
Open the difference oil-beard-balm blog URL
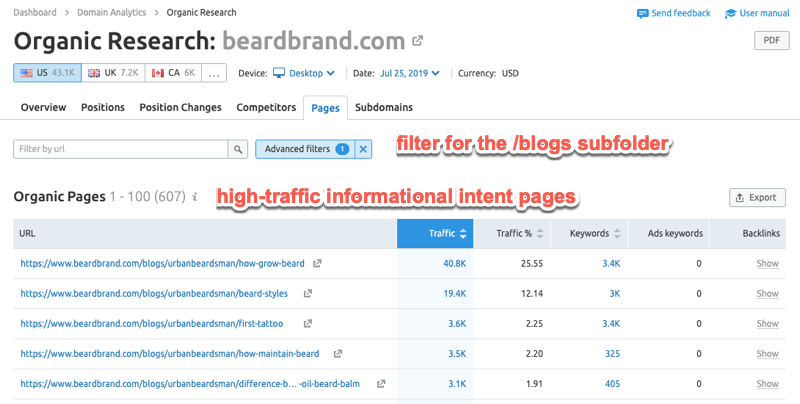(190, 384)
